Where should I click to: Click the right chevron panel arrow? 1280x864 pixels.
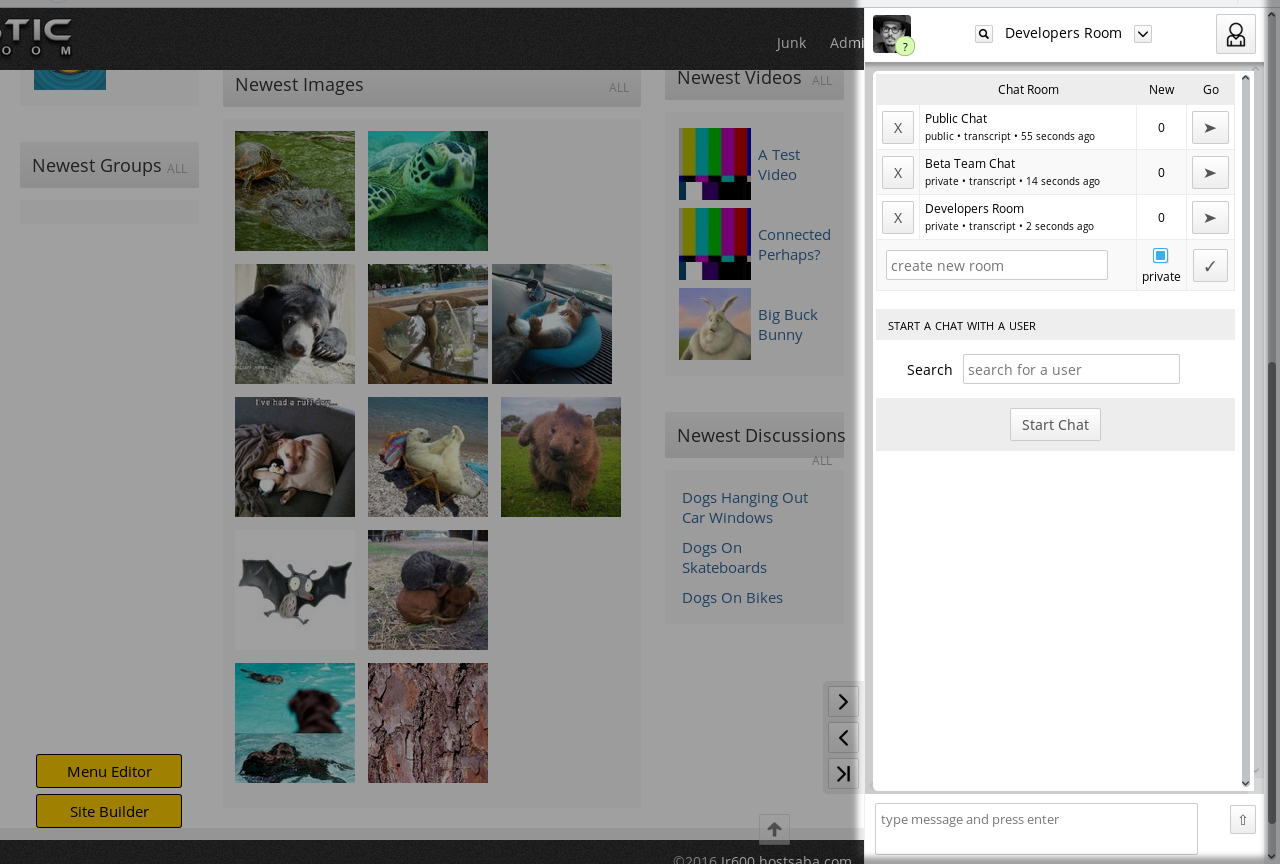point(843,702)
